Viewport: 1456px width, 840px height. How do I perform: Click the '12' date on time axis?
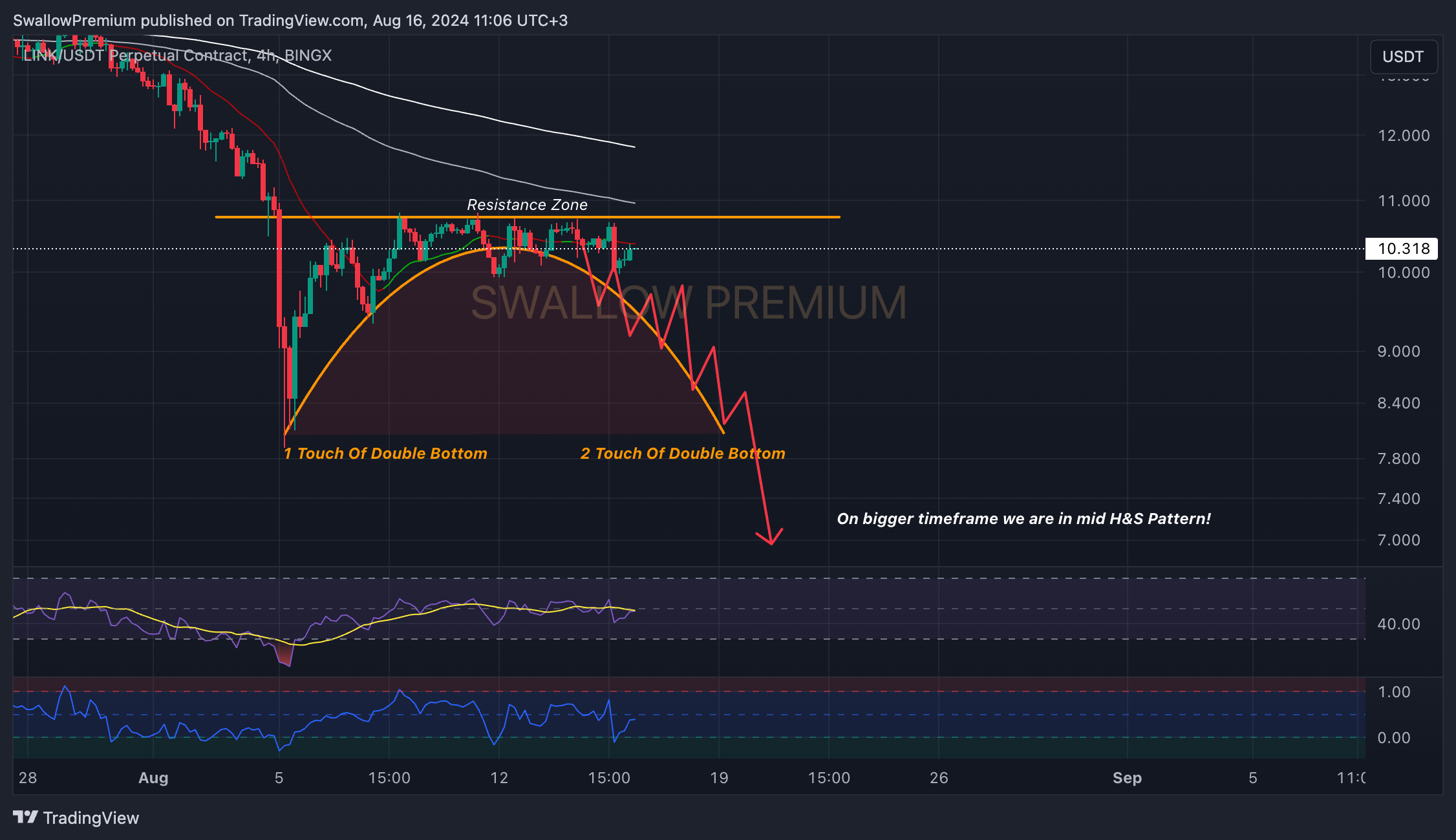tap(499, 778)
